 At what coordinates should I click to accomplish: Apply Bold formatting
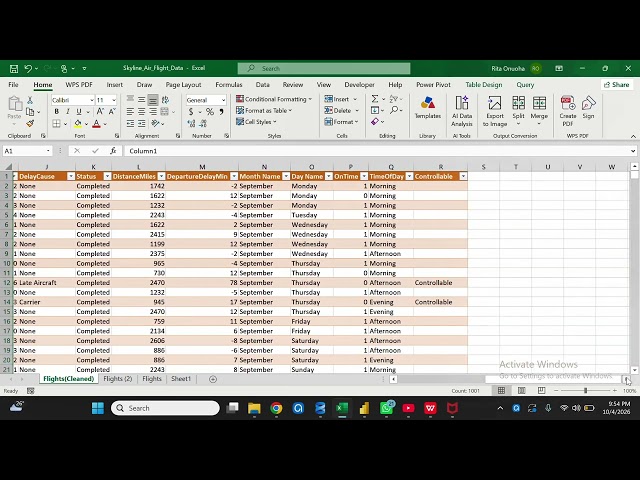[57, 111]
